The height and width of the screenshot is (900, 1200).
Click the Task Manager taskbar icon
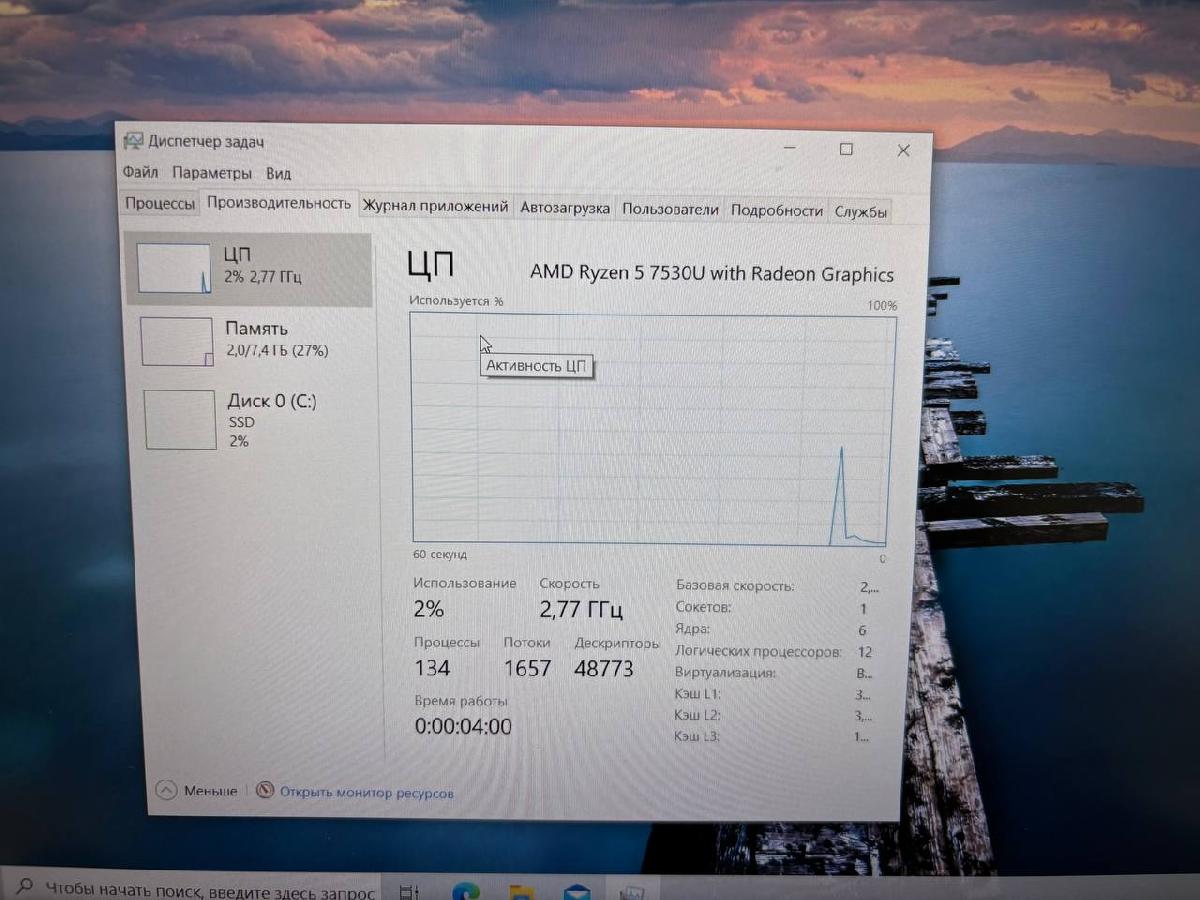coord(631,892)
